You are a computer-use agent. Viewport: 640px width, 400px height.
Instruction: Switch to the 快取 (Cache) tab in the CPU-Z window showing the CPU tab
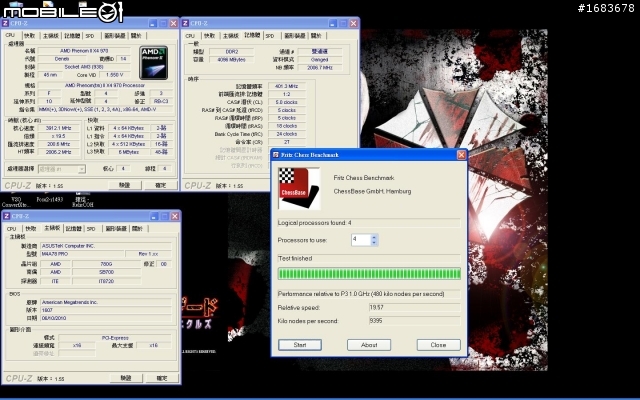(29, 36)
